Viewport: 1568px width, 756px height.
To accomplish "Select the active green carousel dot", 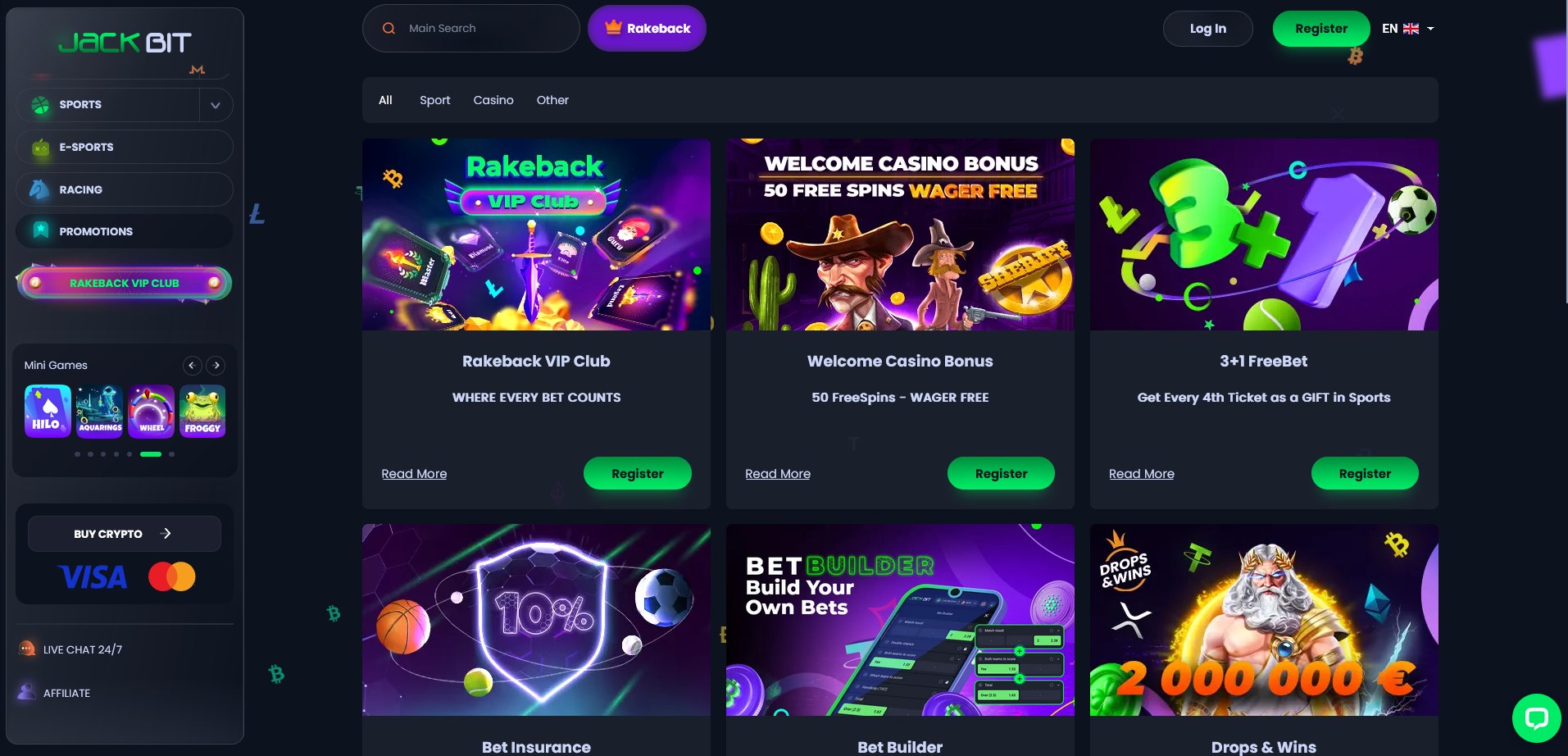I will tap(151, 454).
